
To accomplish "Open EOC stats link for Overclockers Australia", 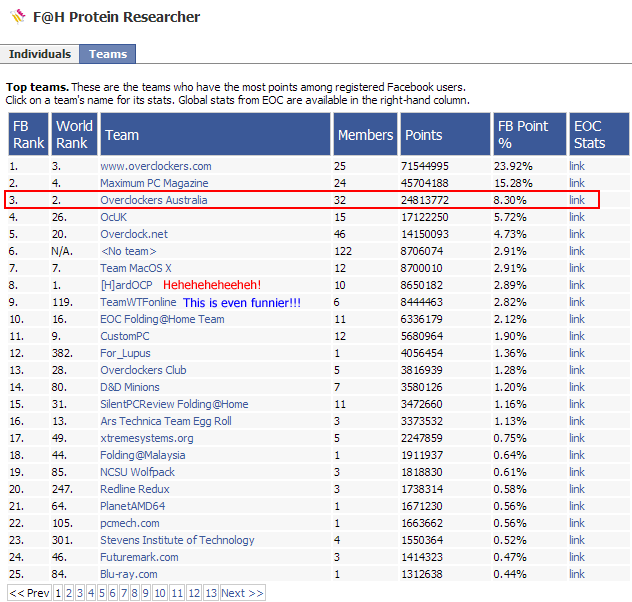I will tap(577, 200).
